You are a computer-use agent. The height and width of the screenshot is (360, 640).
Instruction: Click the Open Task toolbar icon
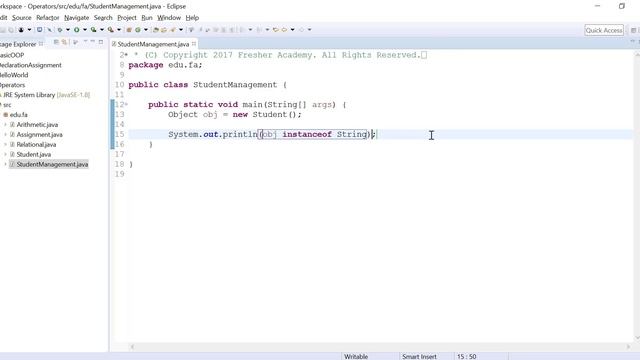click(164, 30)
